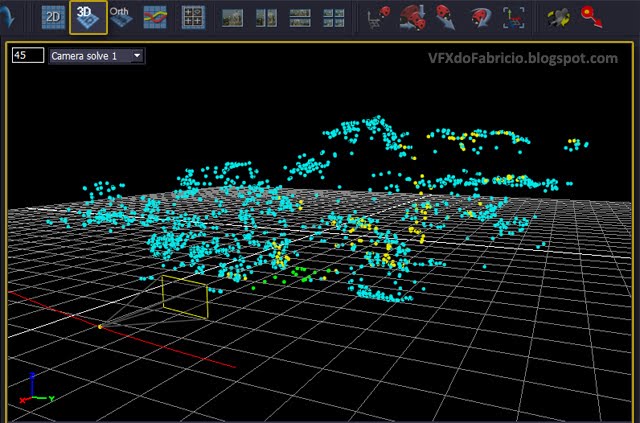Screen dimensions: 640x423
Task: Click the axis-with-red-point origin tool
Action: click(378, 18)
